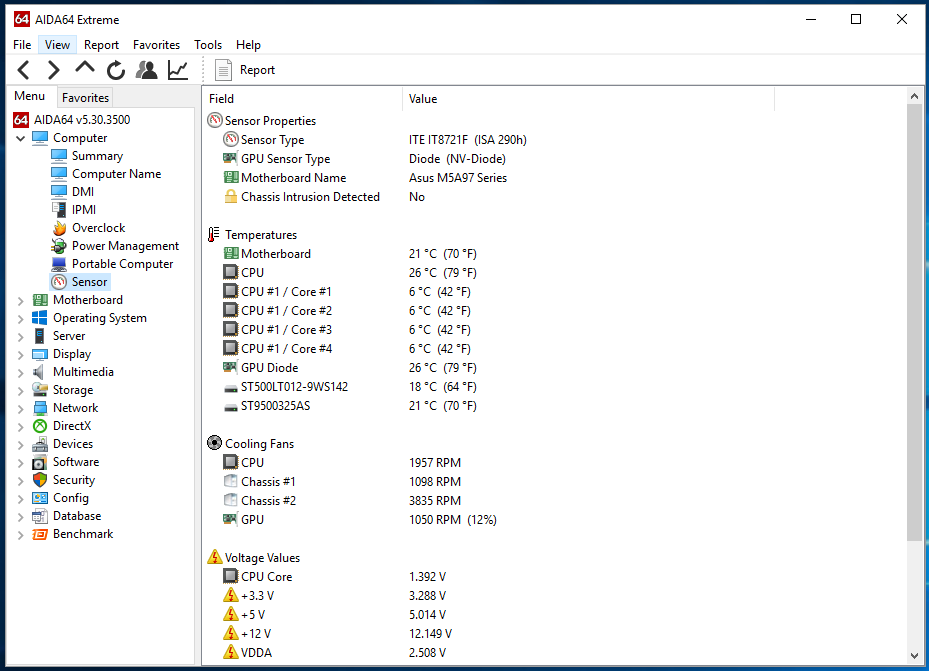The image size is (929, 671).
Task: Switch to the Menu tab
Action: click(x=30, y=96)
